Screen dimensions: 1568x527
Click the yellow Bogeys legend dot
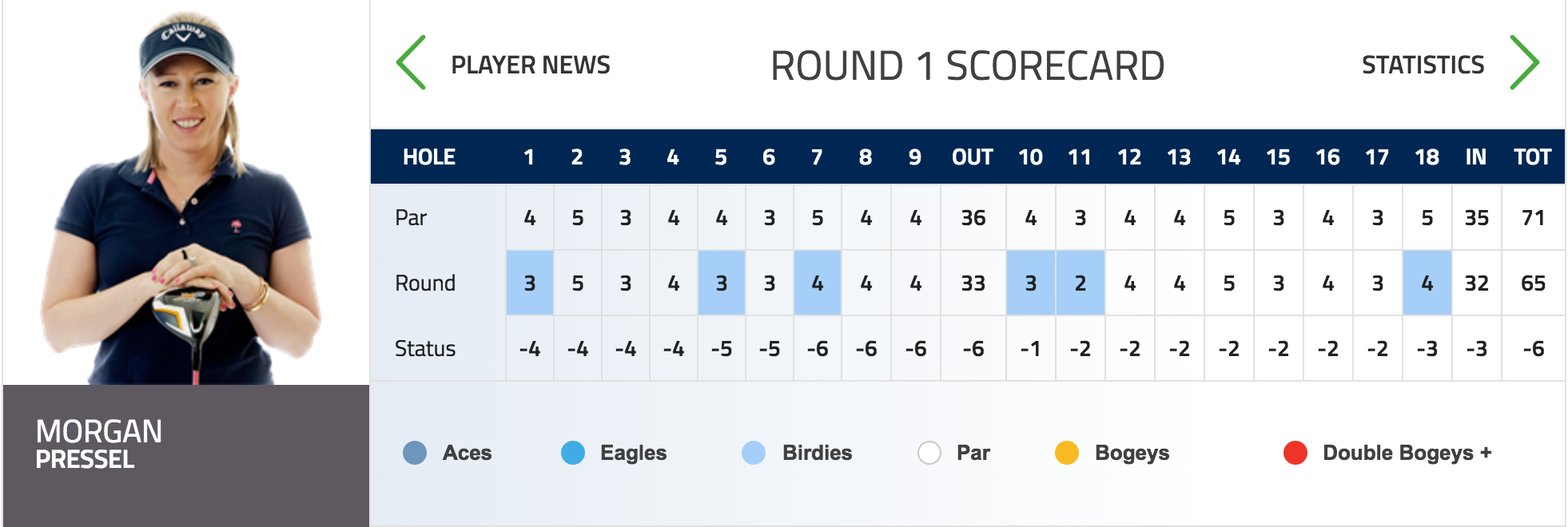click(x=1067, y=453)
